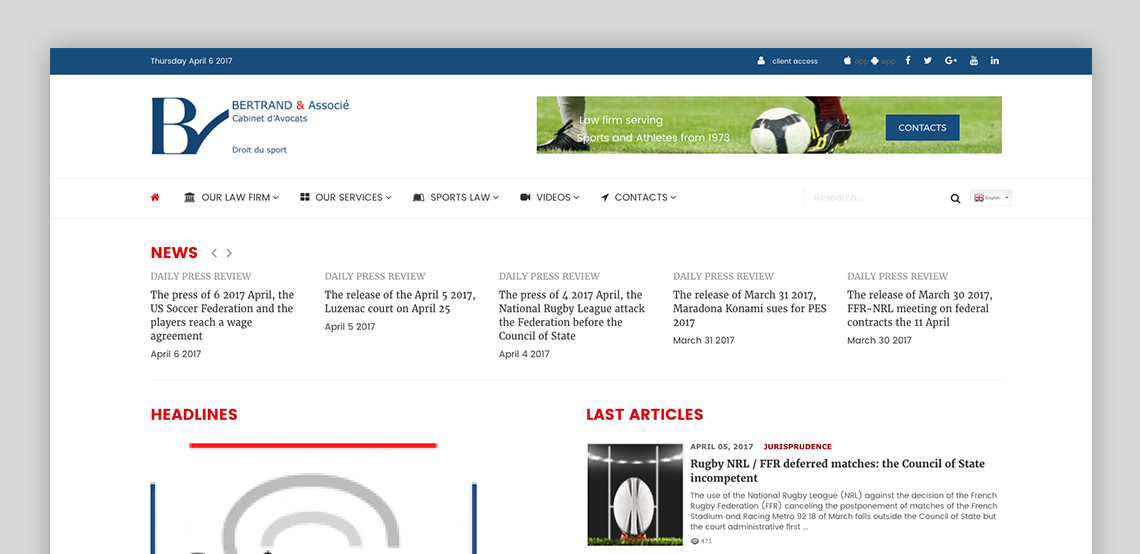Open the YouTube channel icon
This screenshot has width=1140, height=554.
[974, 60]
